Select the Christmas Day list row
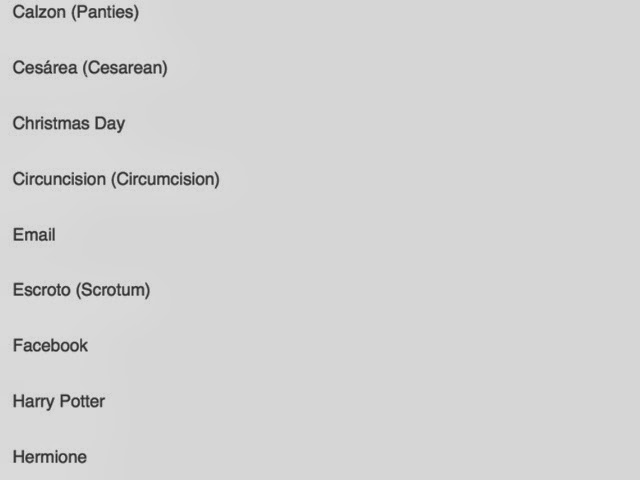 (x=69, y=124)
